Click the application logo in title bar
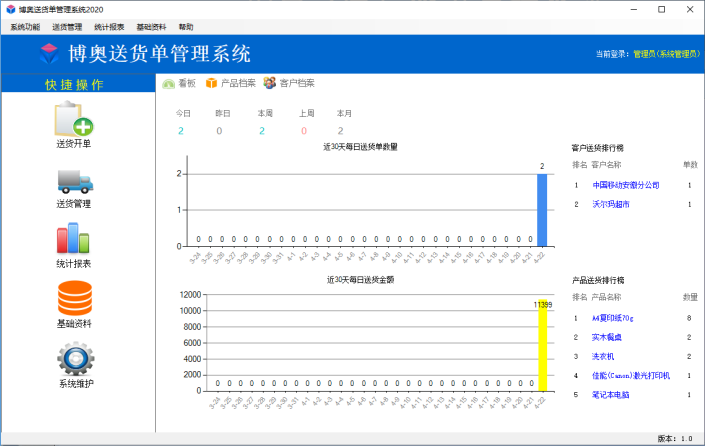The width and height of the screenshot is (705, 446). click(10, 9)
